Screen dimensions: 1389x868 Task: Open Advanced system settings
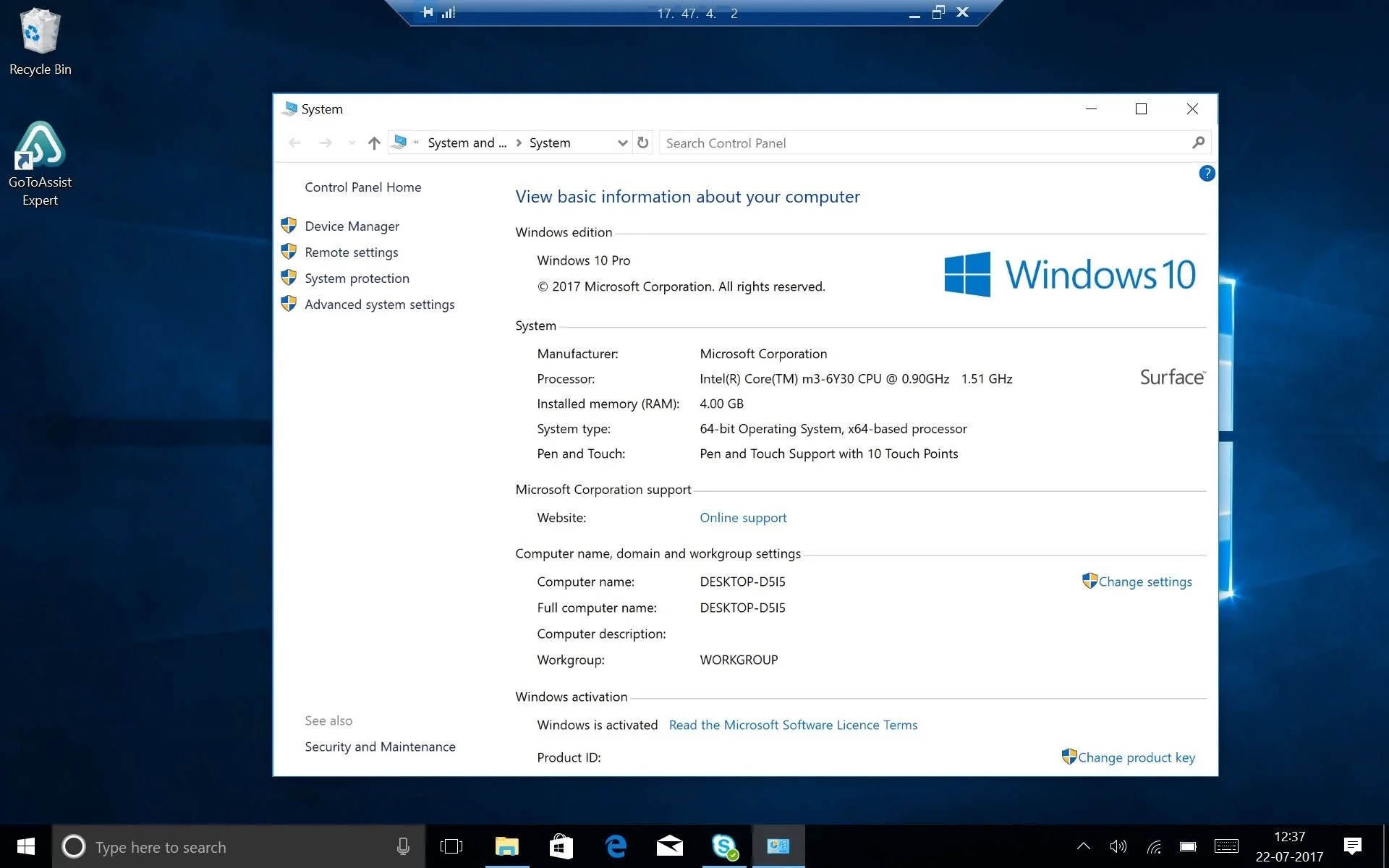(x=379, y=305)
